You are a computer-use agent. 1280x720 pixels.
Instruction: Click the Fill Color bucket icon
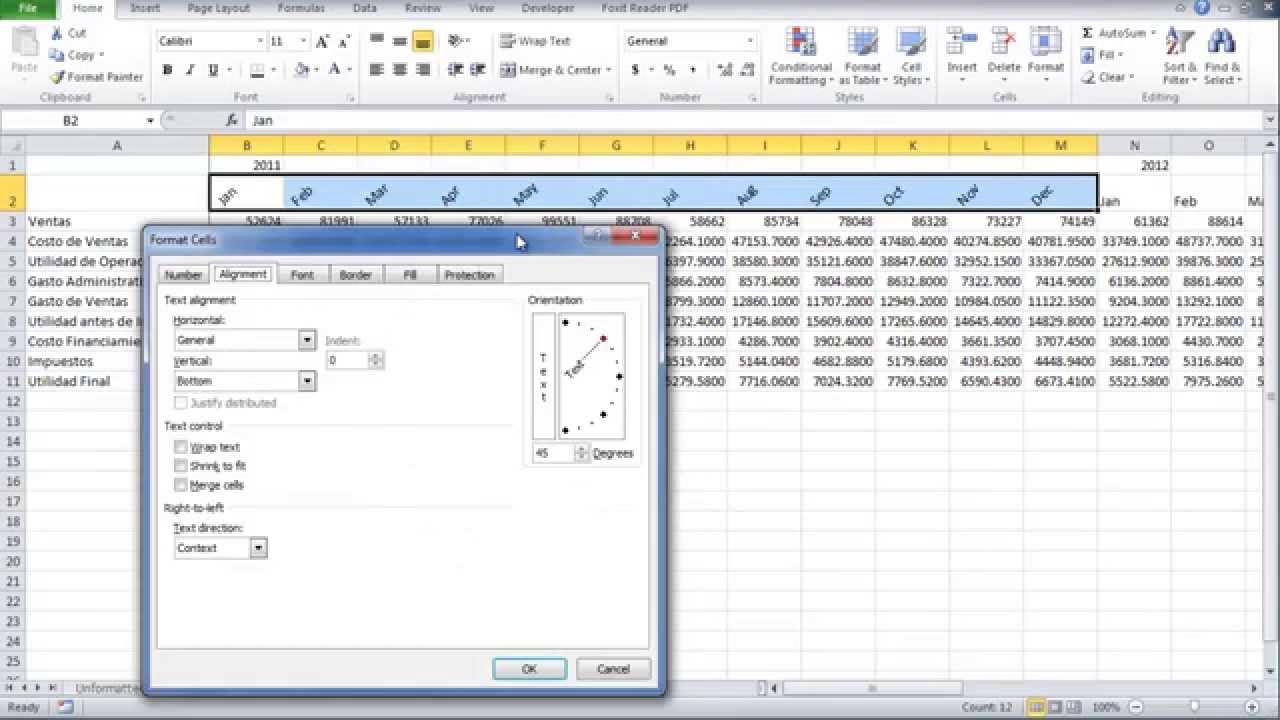click(x=302, y=70)
